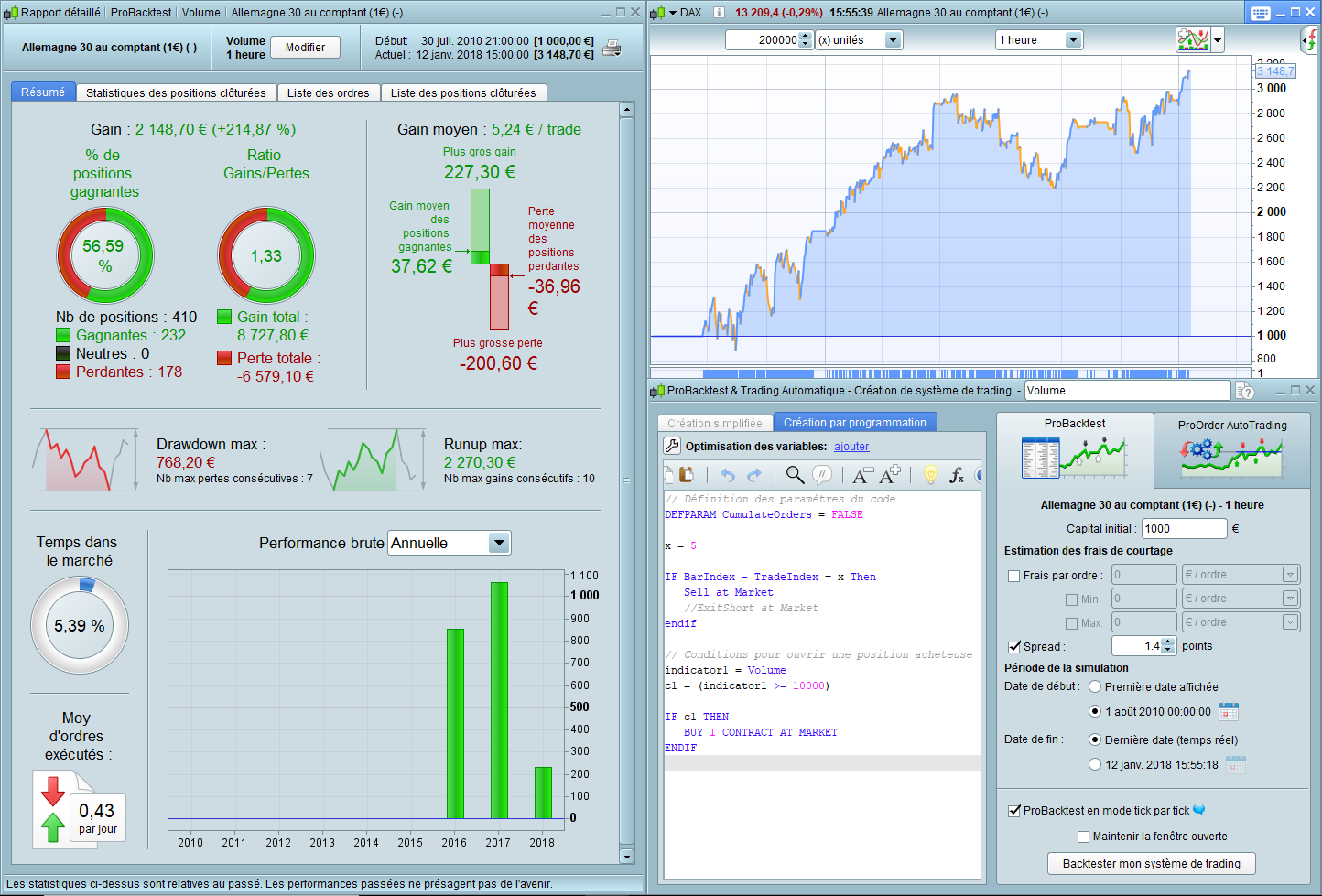Click the light bulb help icon
The width and height of the screenshot is (1322, 896).
tap(930, 474)
